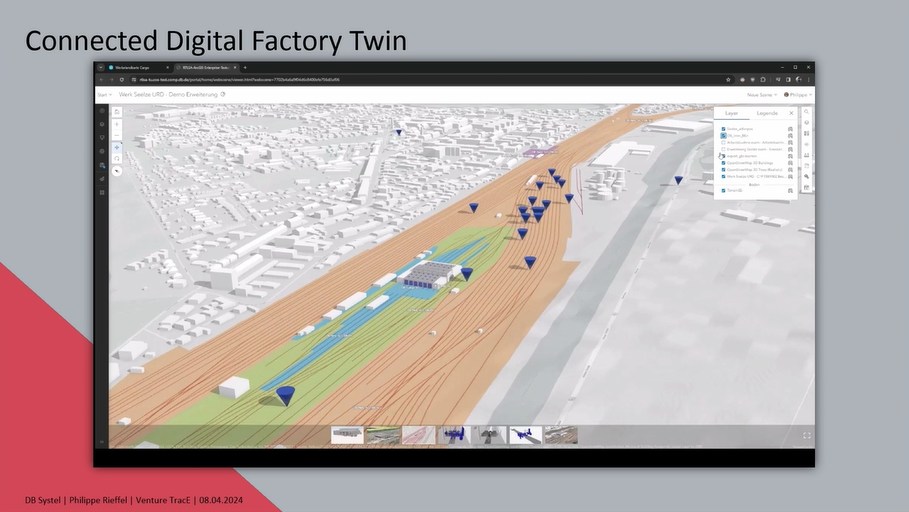Click the grid apps icon in left sidebar
This screenshot has width=909, height=512.
tap(102, 193)
